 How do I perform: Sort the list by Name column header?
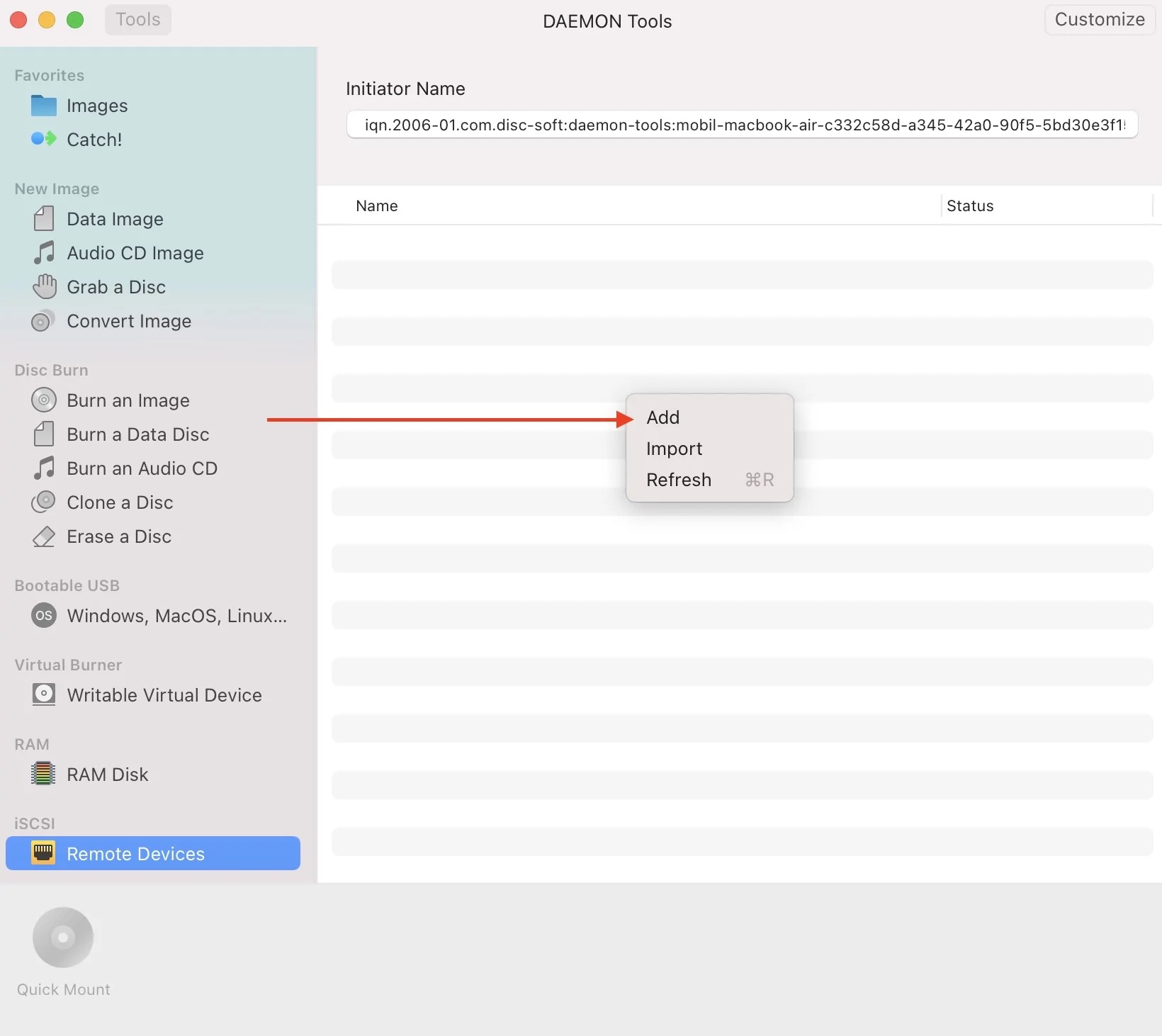[377, 205]
